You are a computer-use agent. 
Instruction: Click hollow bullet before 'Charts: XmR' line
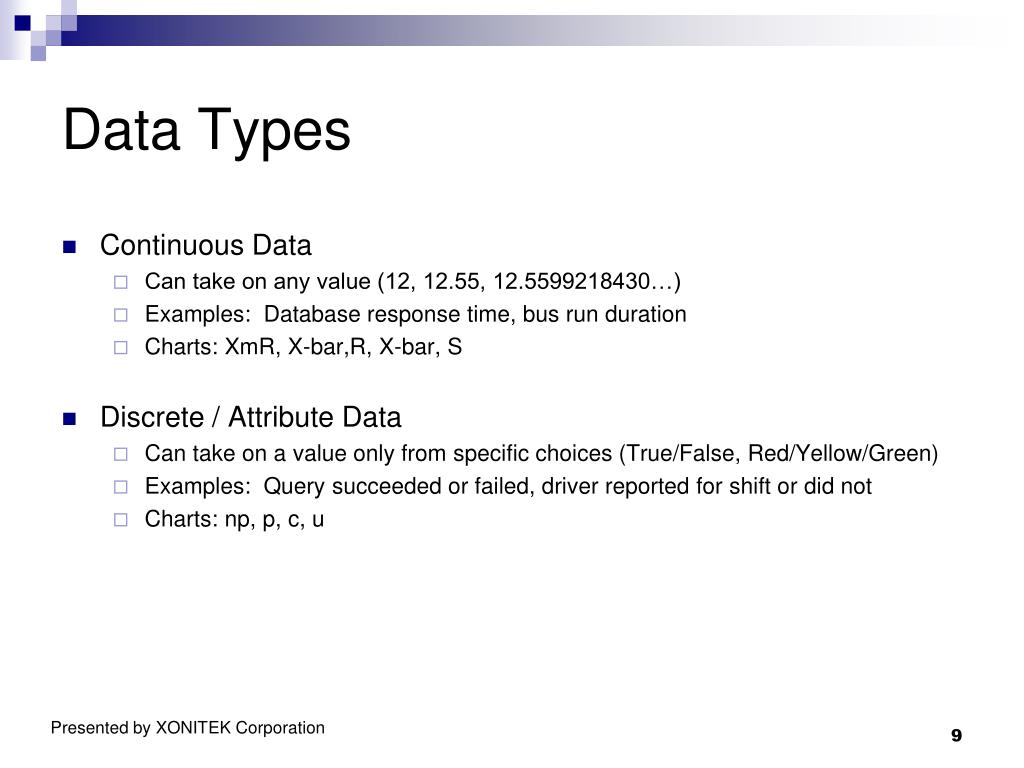(121, 347)
